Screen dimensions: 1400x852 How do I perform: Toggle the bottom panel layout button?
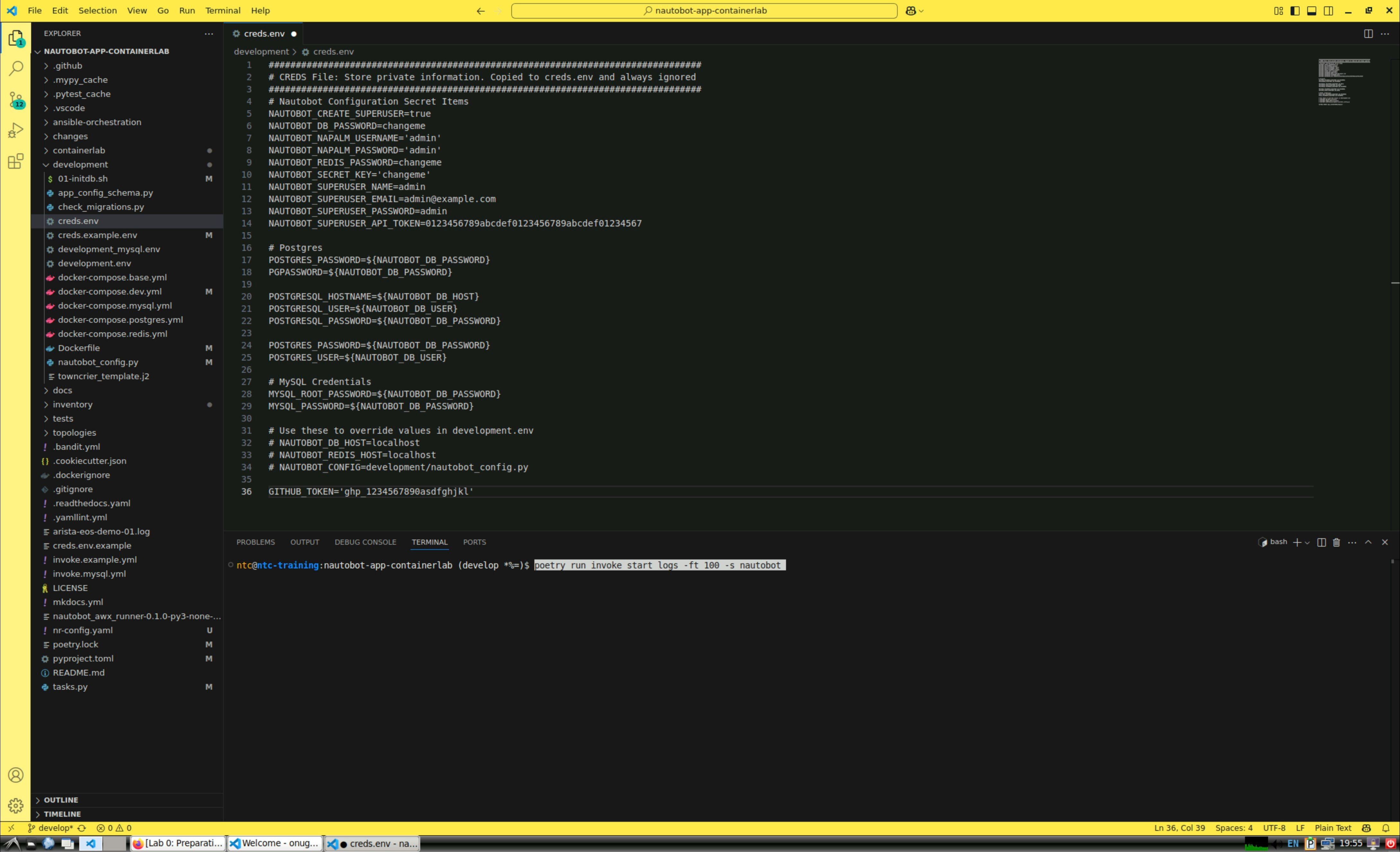[1311, 11]
